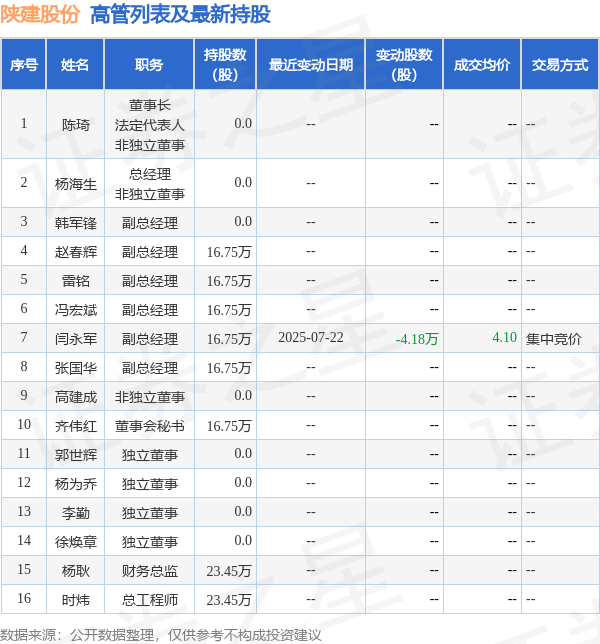Click the name 郭世辉
The height and width of the screenshot is (644, 600).
pos(76,455)
